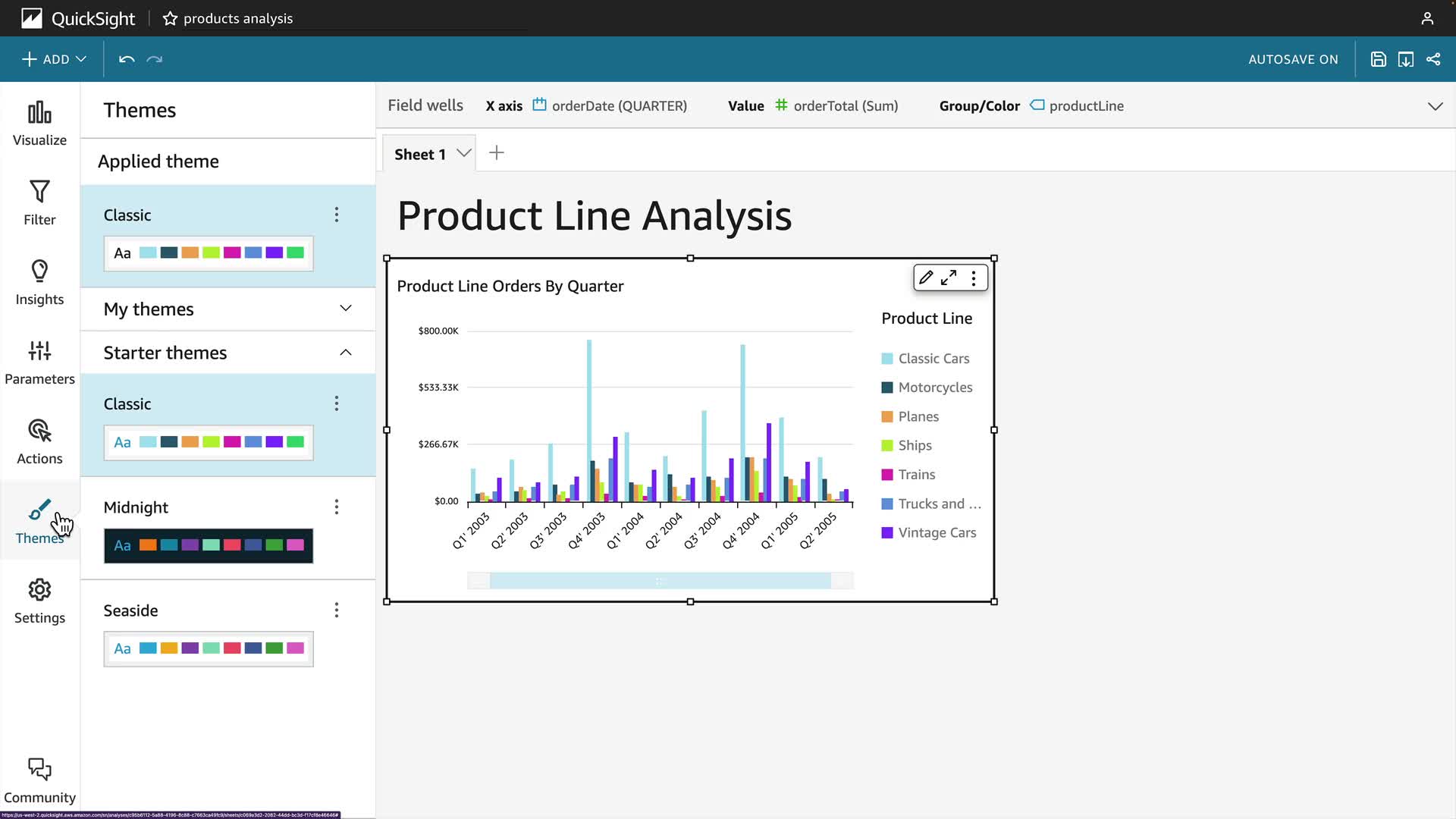
Task: Open the Insights panel
Action: 39,283
